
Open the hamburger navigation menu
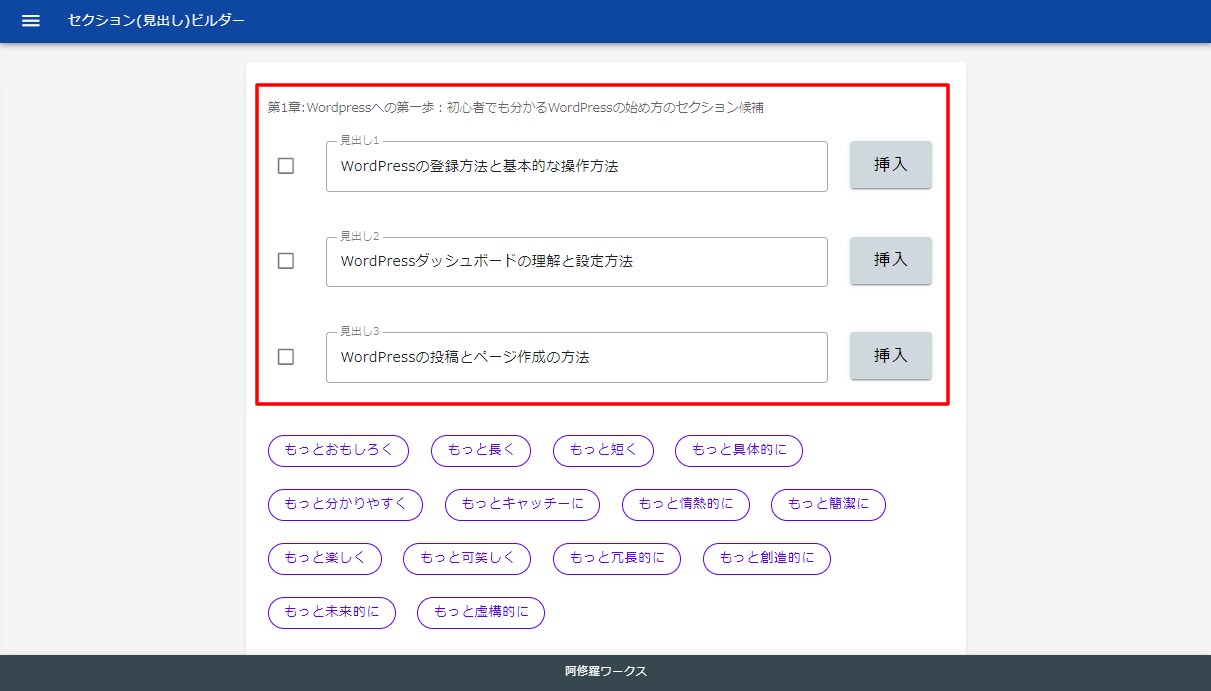(31, 21)
